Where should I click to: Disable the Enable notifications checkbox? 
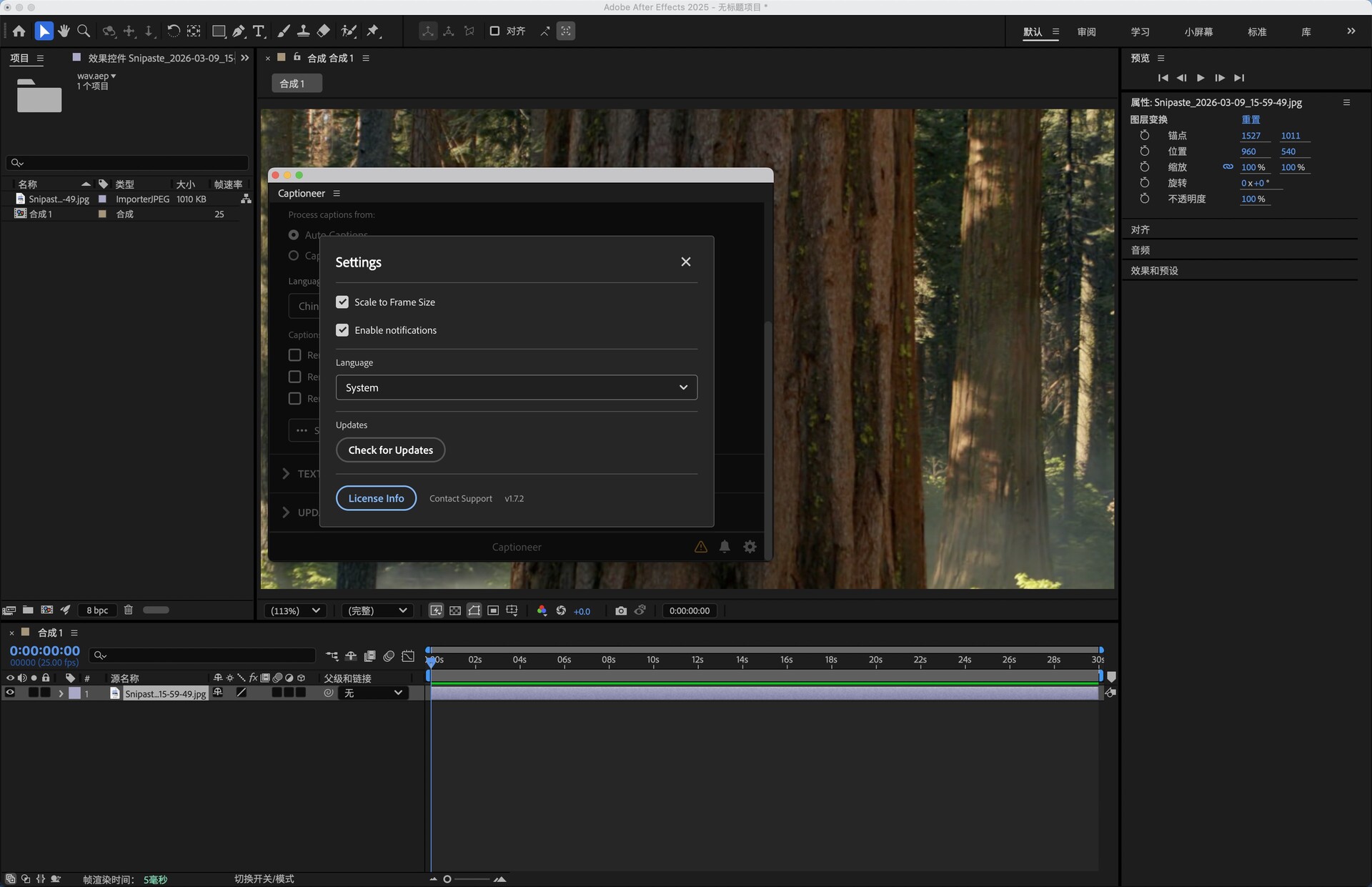(342, 330)
